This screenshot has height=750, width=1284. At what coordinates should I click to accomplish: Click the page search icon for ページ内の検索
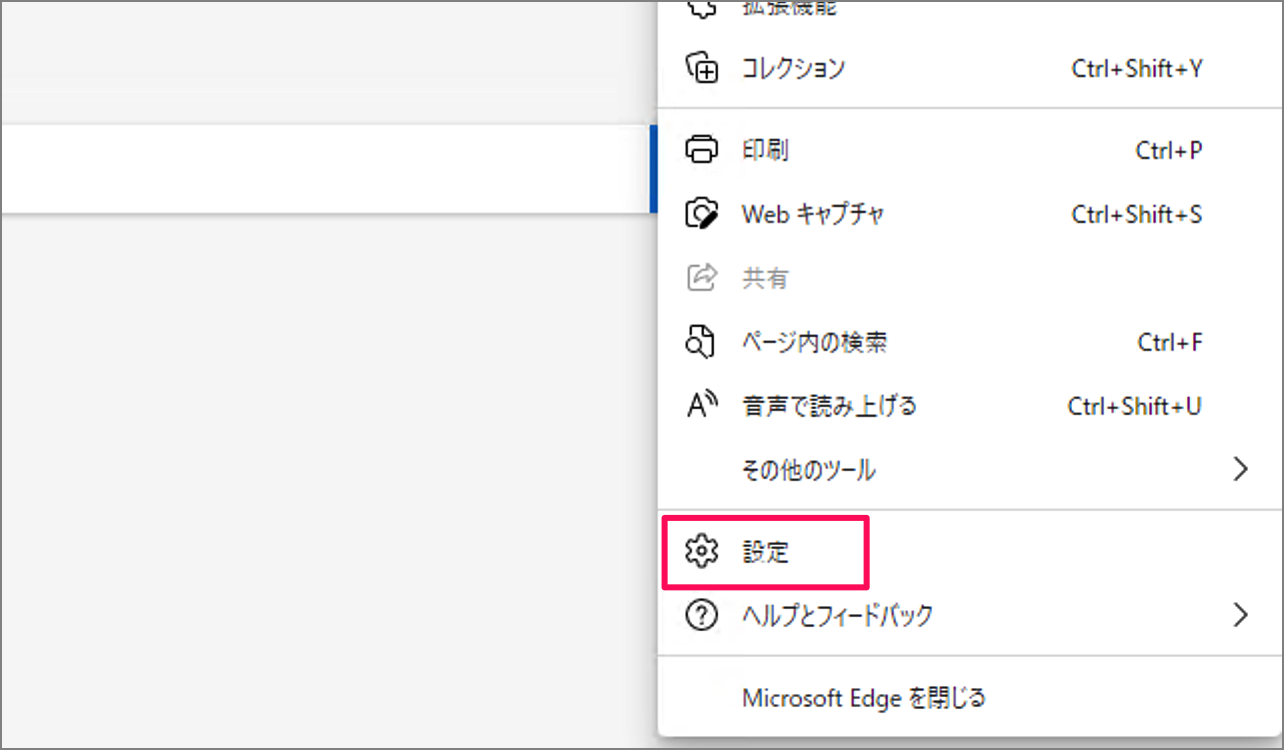[701, 342]
